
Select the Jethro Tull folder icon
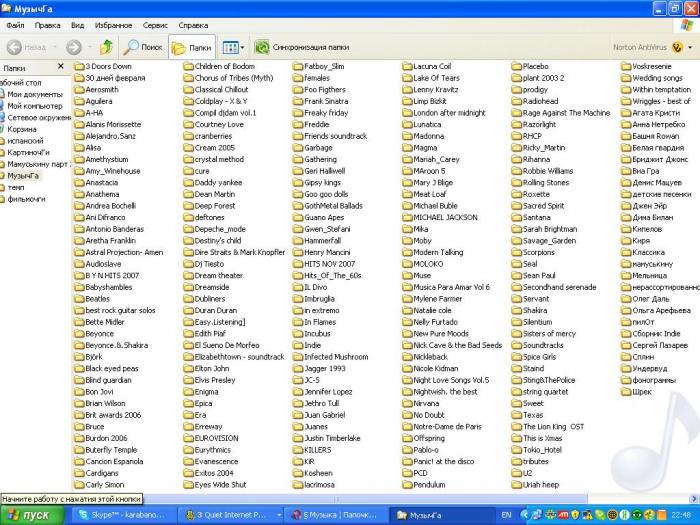pos(298,403)
